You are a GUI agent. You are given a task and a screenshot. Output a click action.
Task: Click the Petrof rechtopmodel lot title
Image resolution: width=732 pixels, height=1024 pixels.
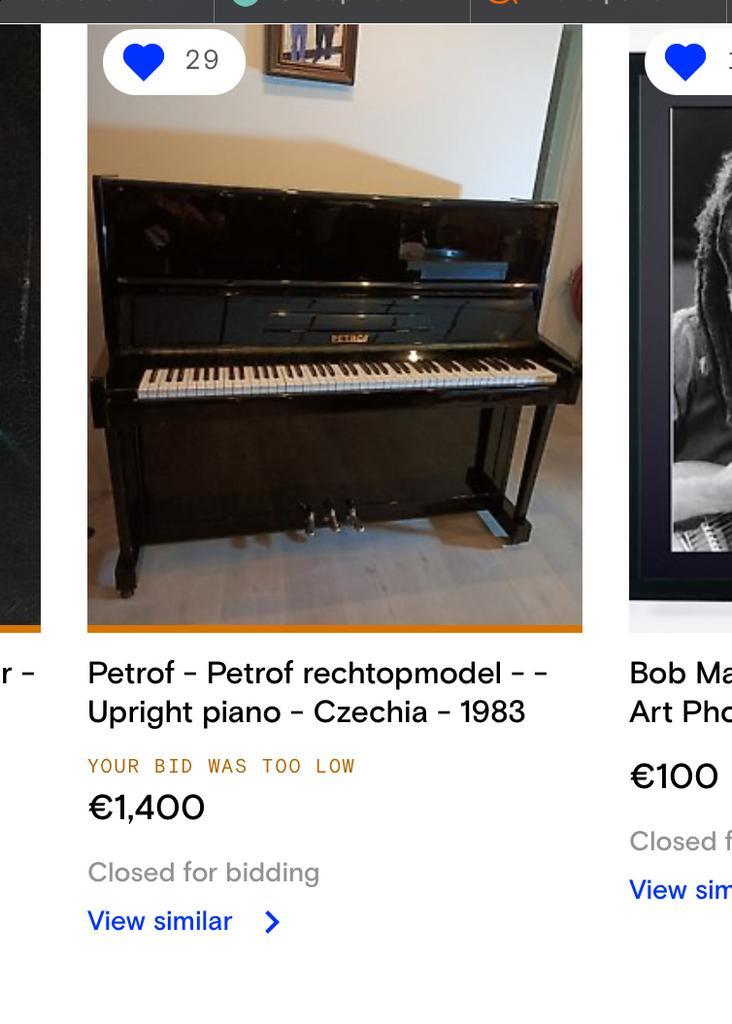point(317,692)
